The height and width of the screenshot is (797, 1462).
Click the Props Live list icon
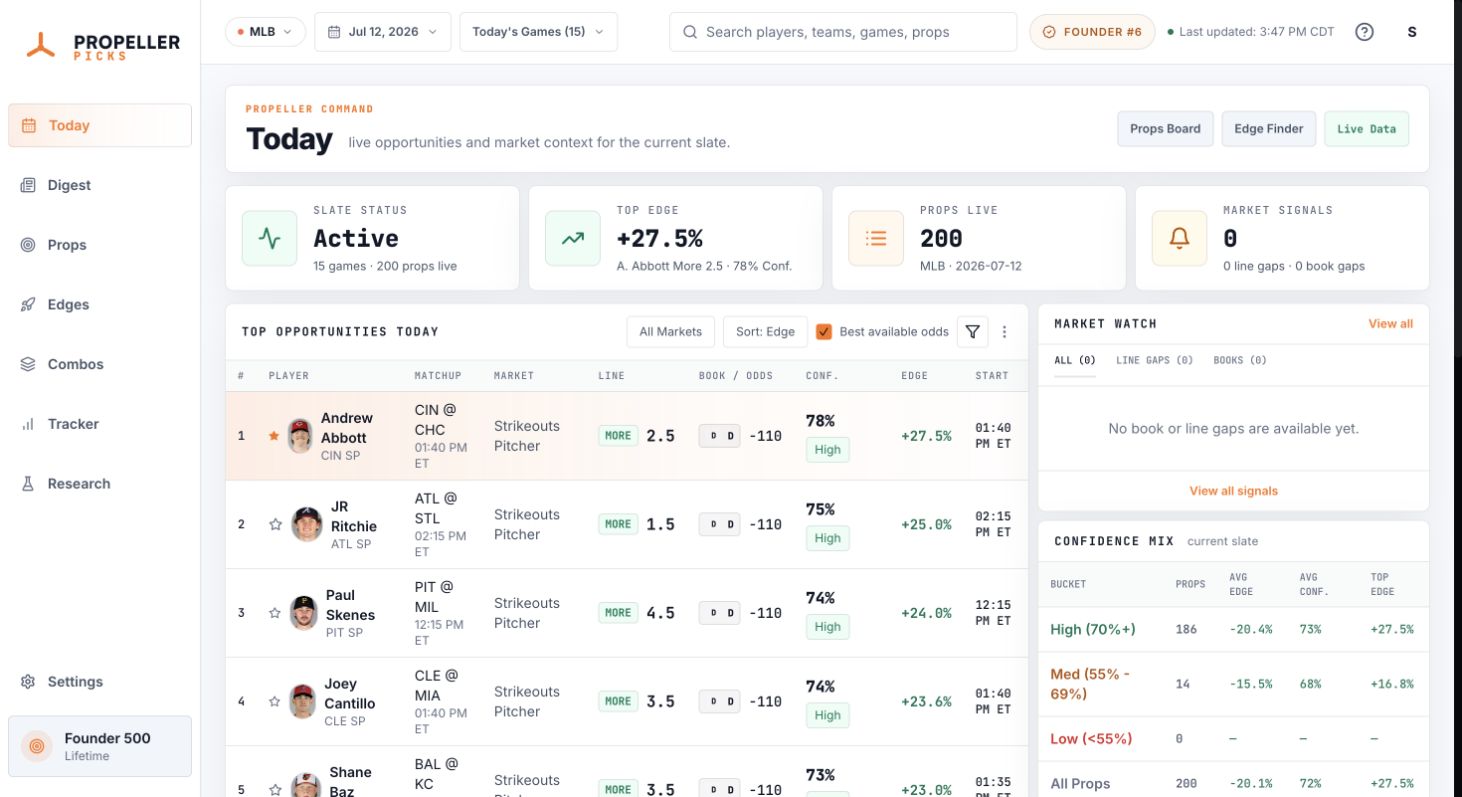[x=876, y=238]
